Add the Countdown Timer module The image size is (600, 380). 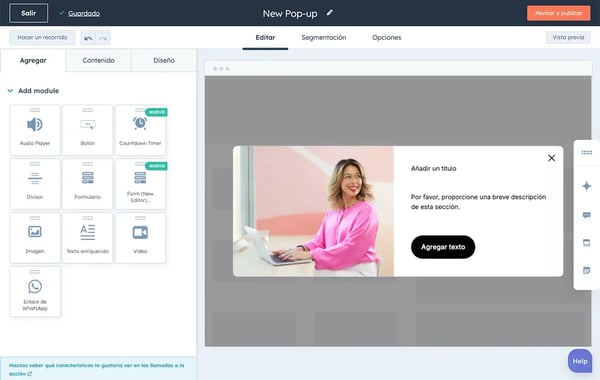[x=140, y=130]
